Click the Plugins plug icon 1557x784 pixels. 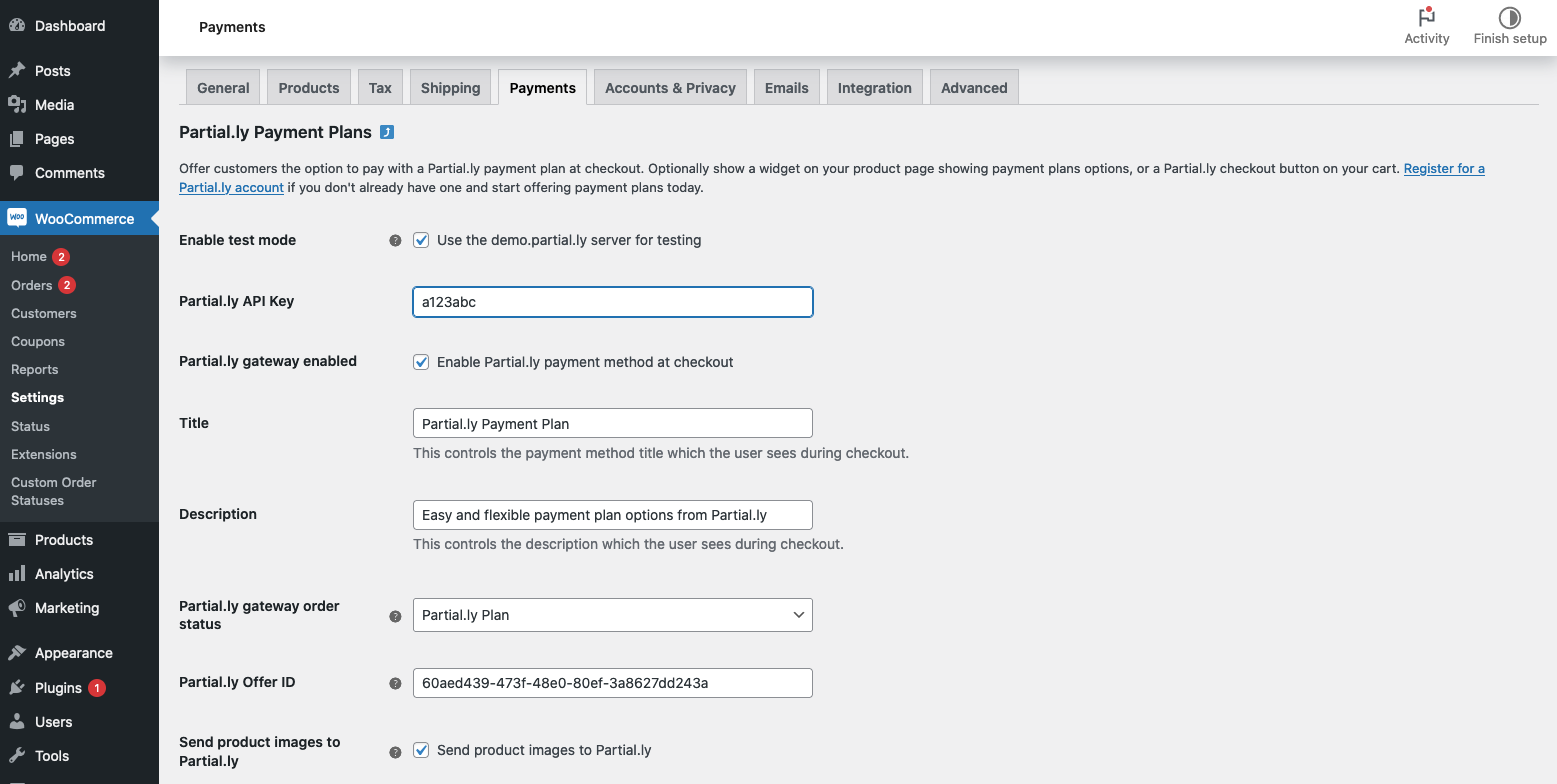tap(17, 688)
